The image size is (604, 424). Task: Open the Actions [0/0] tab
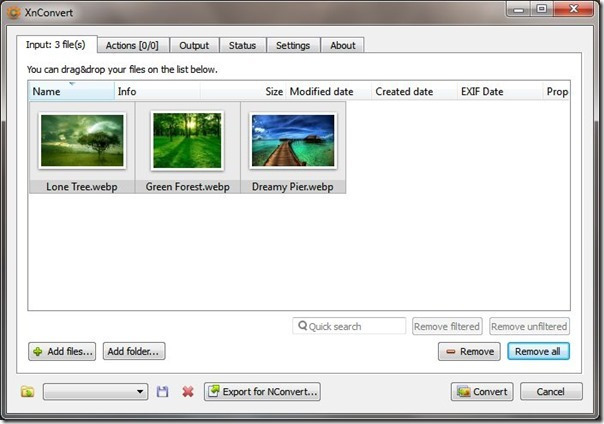coord(132,45)
